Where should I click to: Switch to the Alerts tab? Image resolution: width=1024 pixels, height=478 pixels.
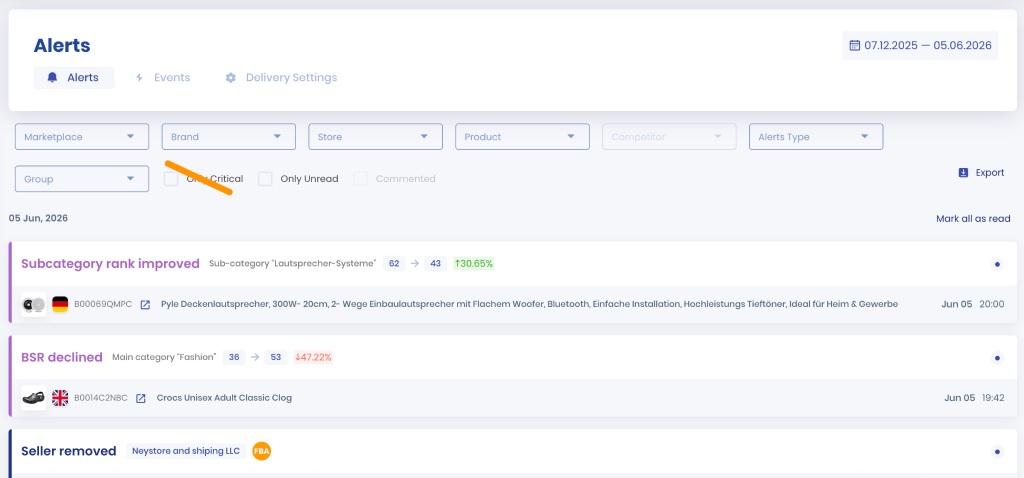(x=74, y=78)
